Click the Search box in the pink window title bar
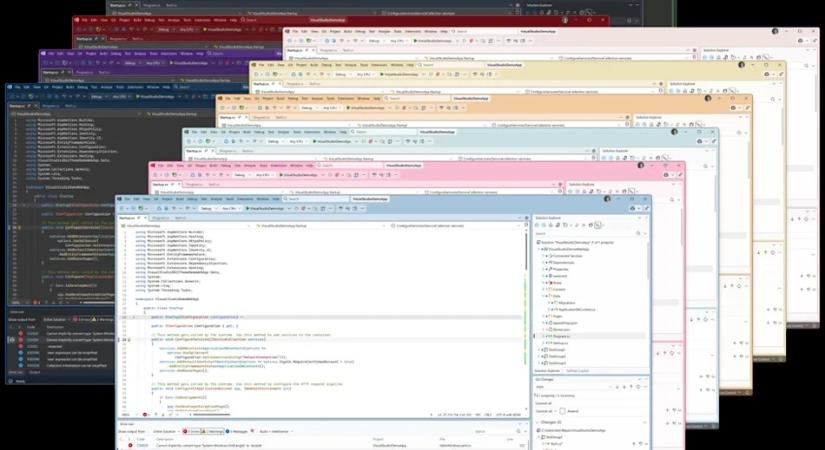The image size is (825, 450). pyautogui.click(x=349, y=166)
